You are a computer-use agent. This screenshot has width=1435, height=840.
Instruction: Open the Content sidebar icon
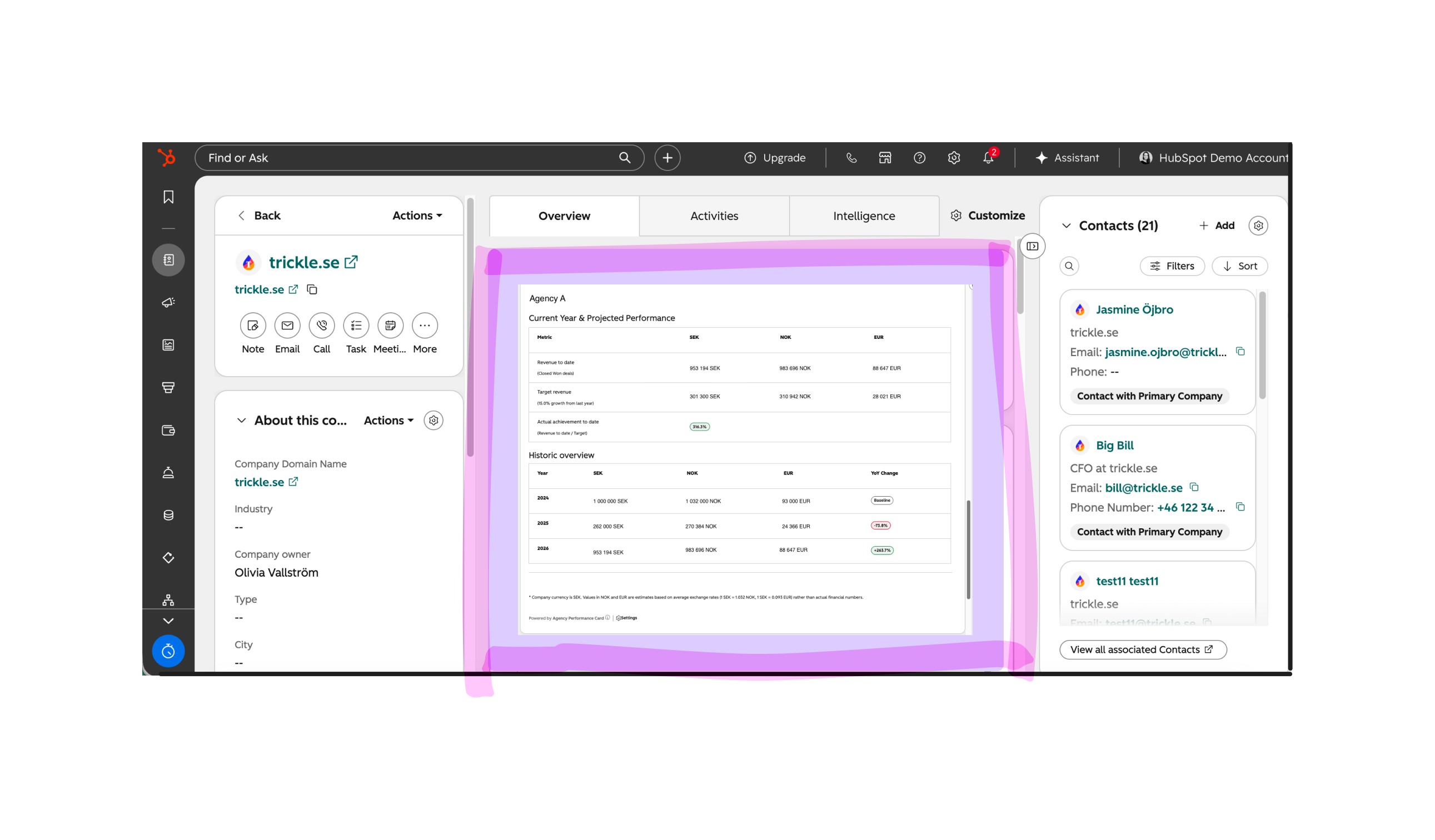pyautogui.click(x=168, y=345)
